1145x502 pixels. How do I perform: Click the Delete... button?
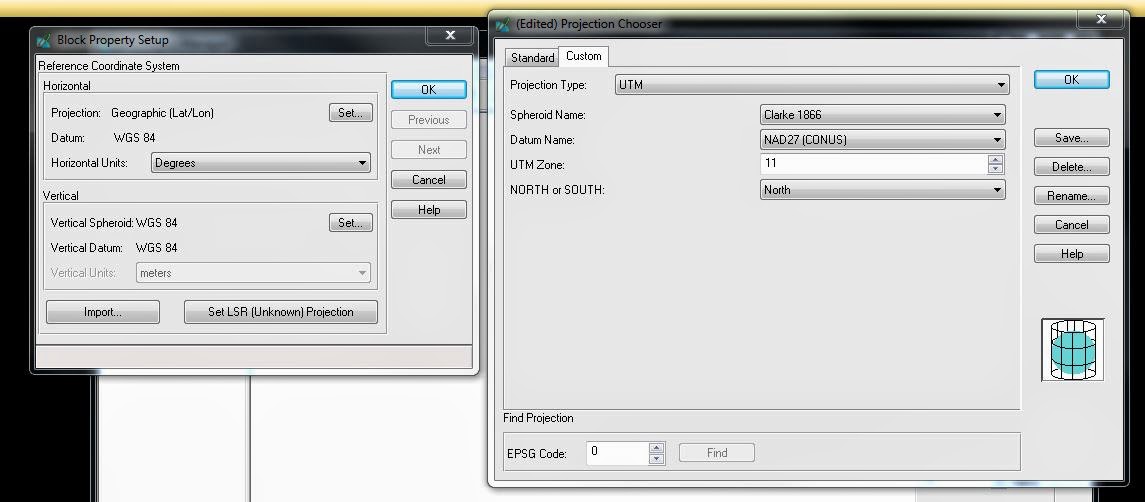coord(1071,167)
